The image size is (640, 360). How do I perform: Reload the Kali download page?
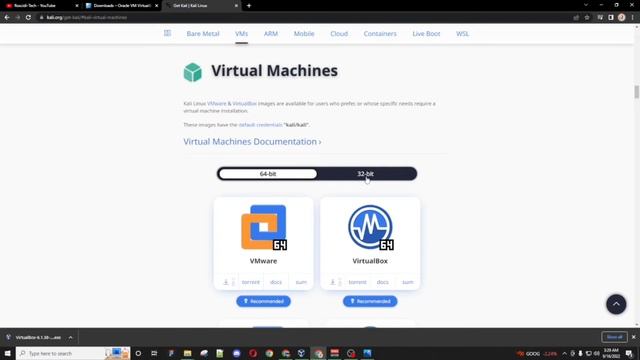[28, 18]
